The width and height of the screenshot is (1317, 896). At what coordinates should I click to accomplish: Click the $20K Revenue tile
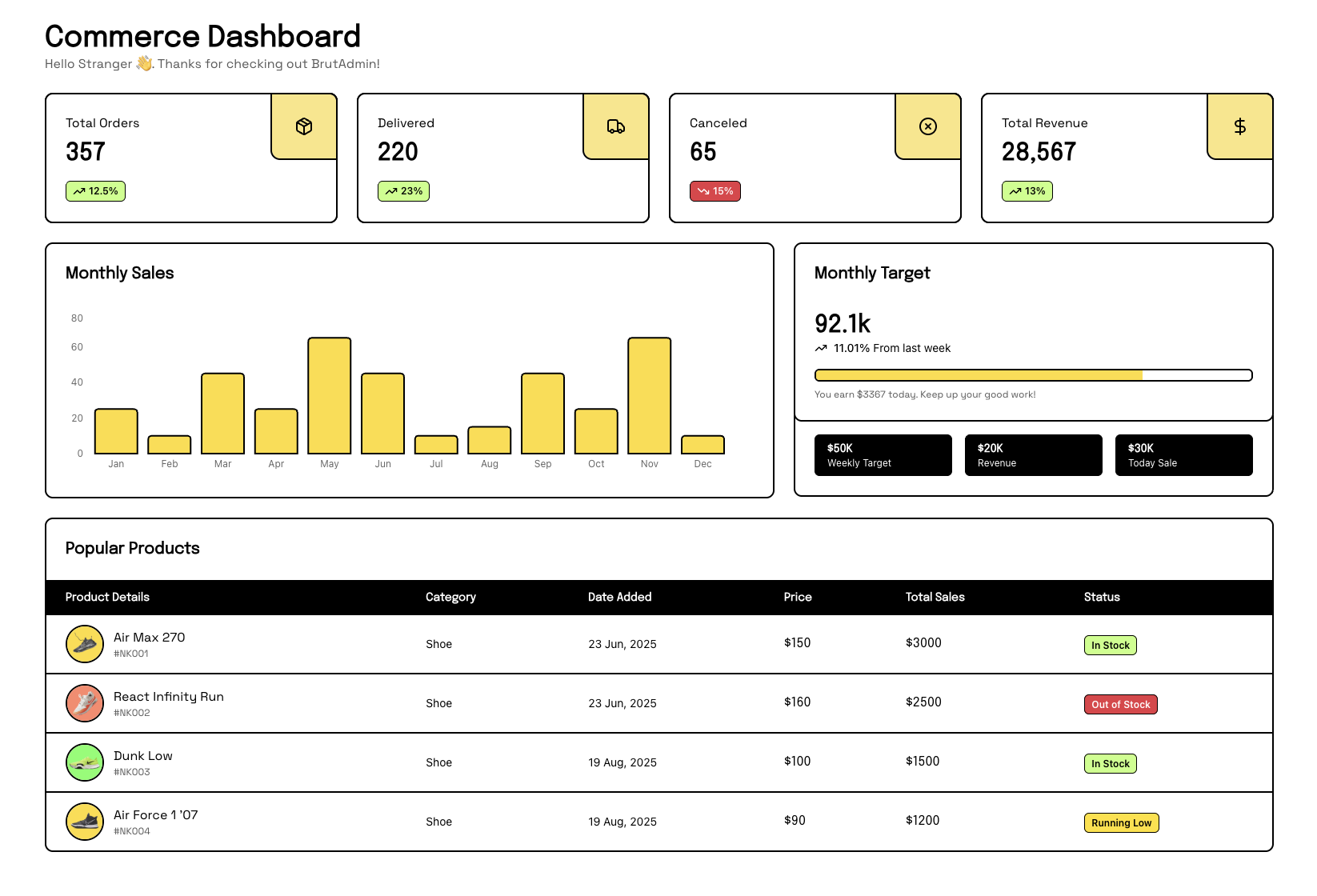[x=1033, y=455]
